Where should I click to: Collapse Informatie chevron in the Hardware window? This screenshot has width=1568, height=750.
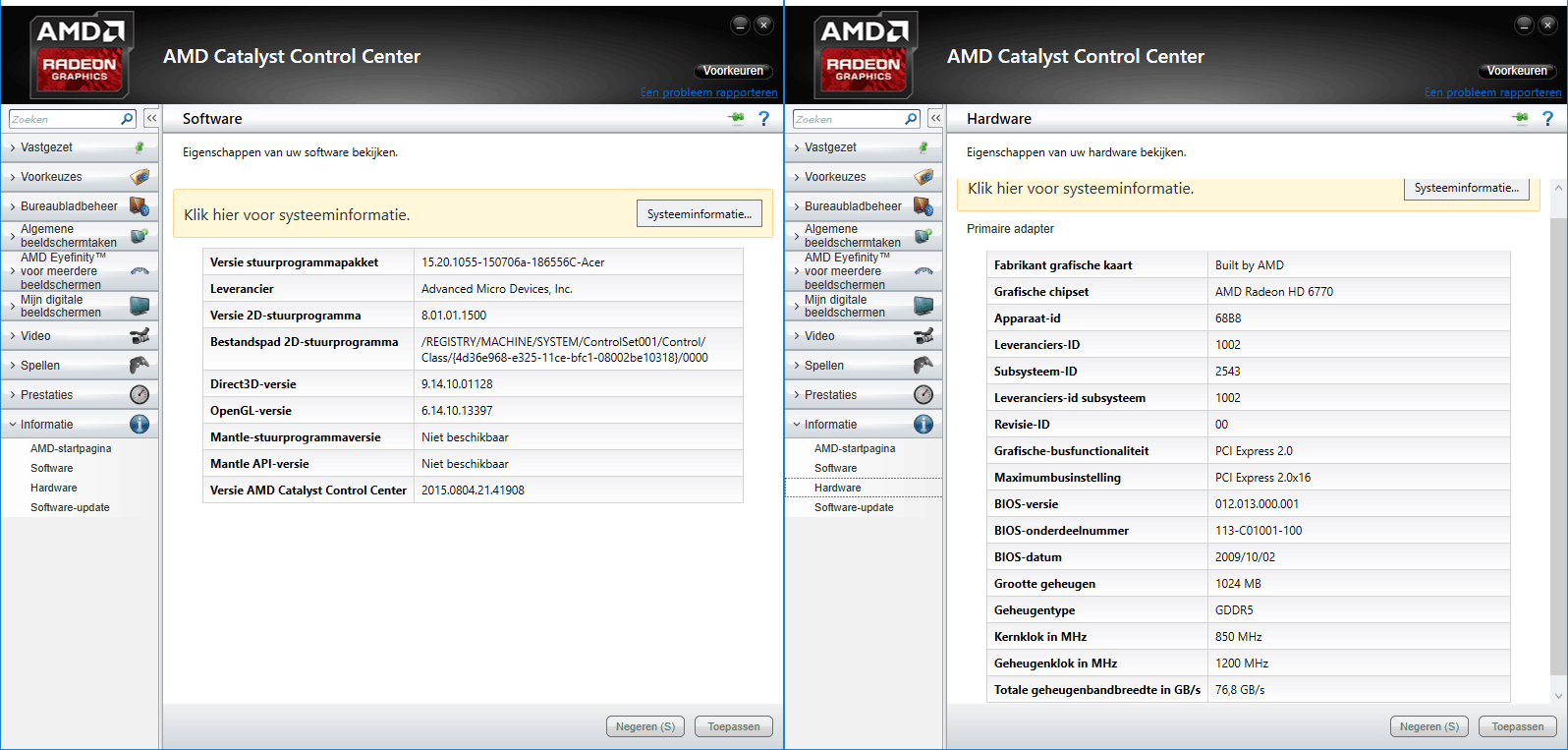click(x=796, y=425)
